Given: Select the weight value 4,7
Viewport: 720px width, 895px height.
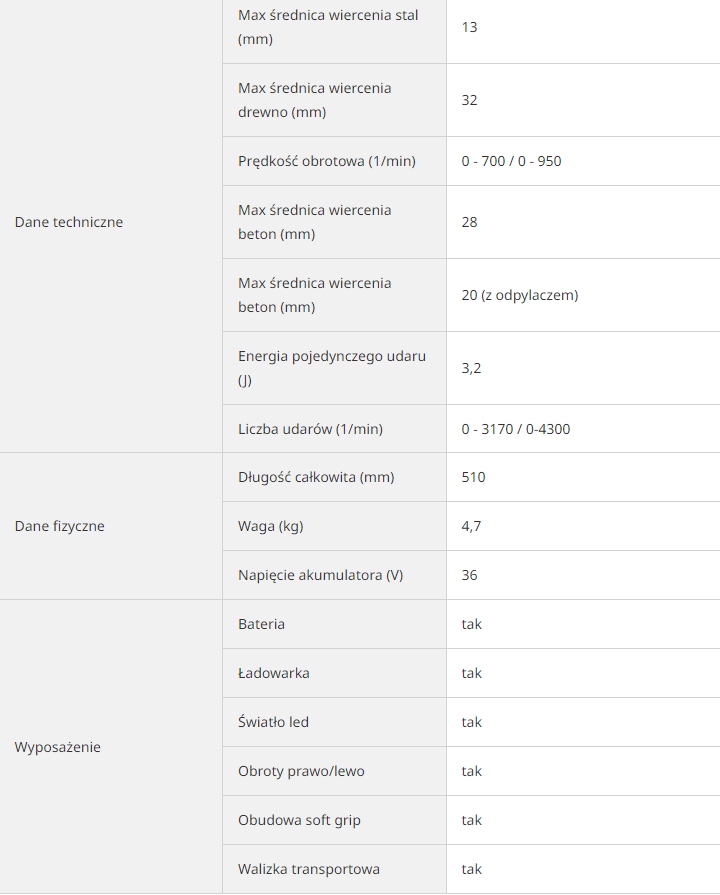Looking at the screenshot, I should point(471,526).
